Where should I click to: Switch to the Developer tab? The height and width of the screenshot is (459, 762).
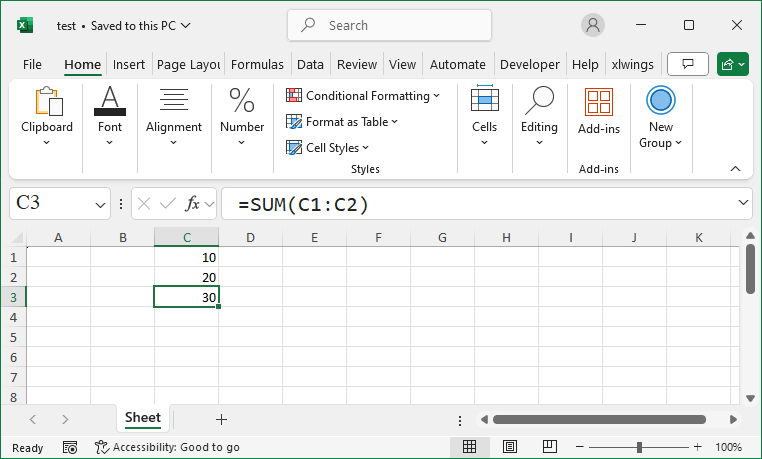[530, 64]
